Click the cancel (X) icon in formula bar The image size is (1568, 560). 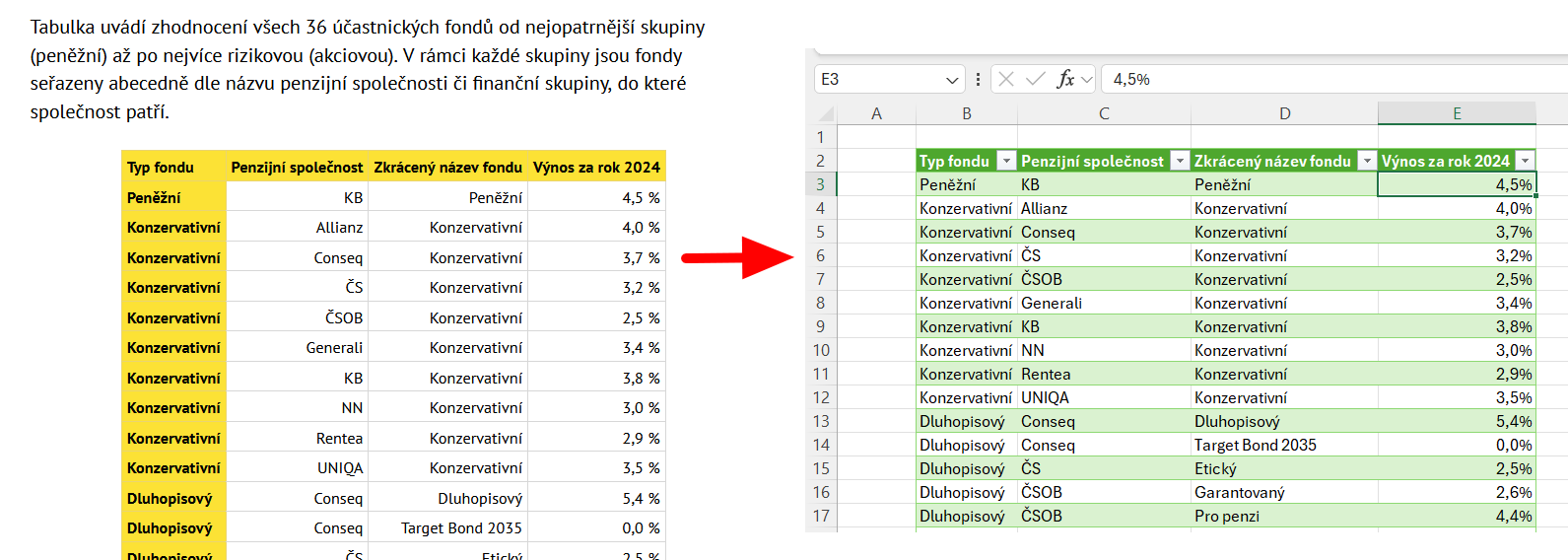pyautogui.click(x=1005, y=79)
